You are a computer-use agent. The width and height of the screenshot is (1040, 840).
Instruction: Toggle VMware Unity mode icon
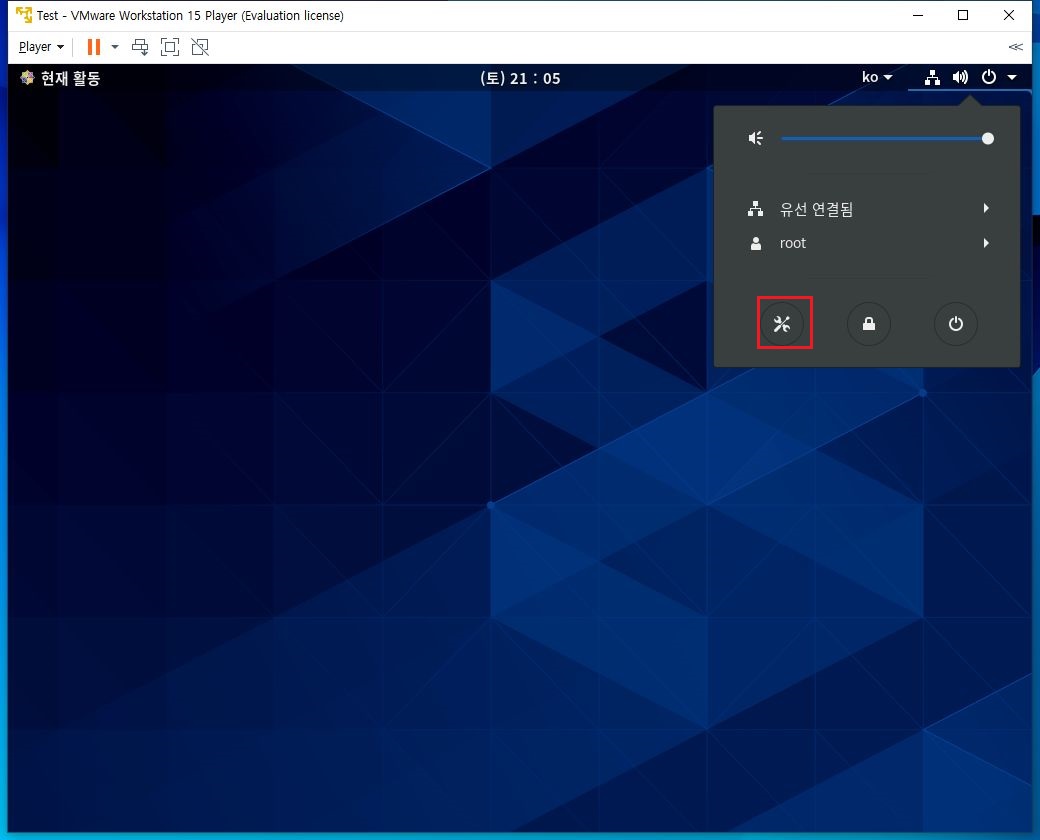pyautogui.click(x=200, y=46)
